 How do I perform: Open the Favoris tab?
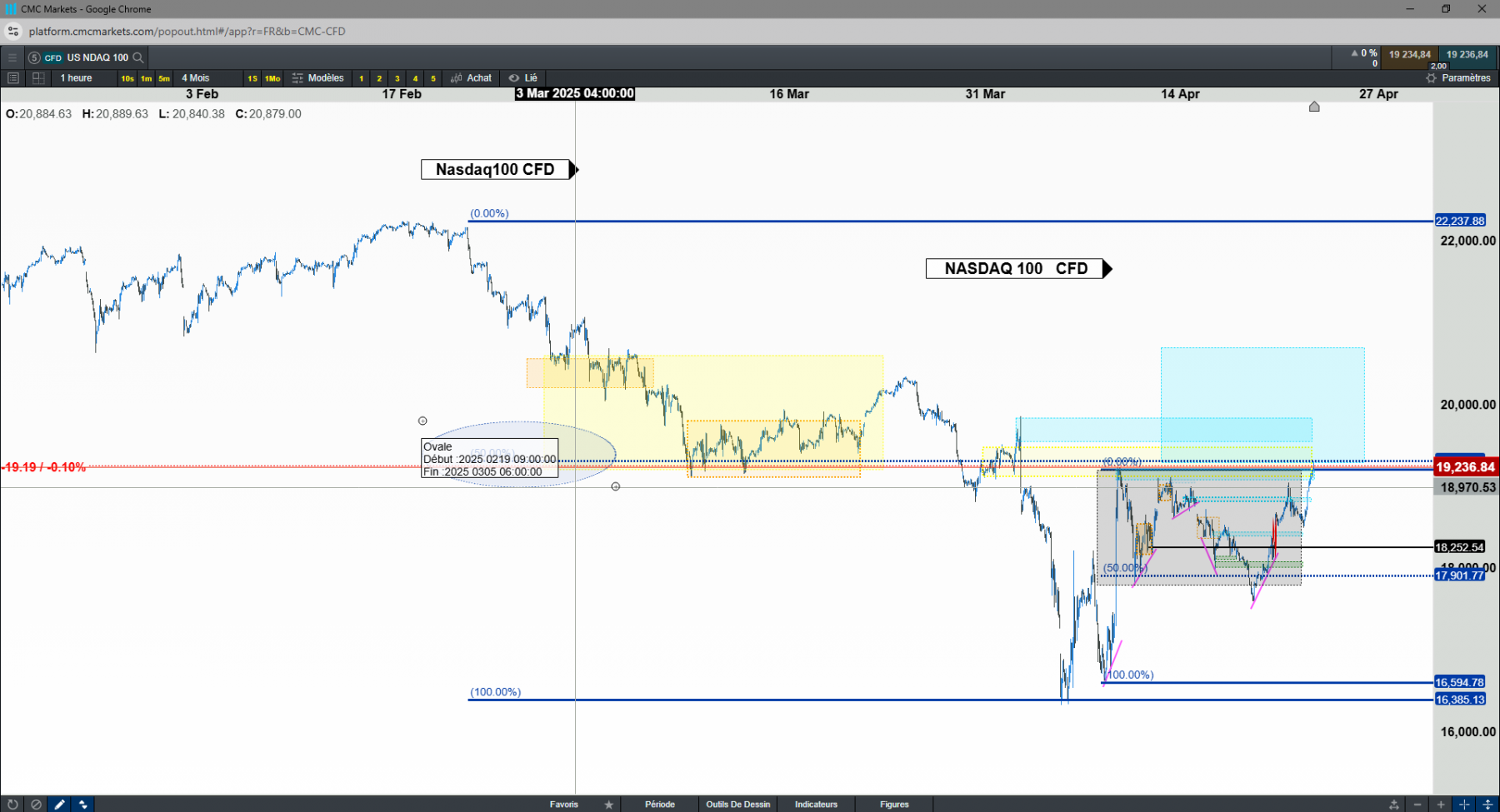click(564, 805)
